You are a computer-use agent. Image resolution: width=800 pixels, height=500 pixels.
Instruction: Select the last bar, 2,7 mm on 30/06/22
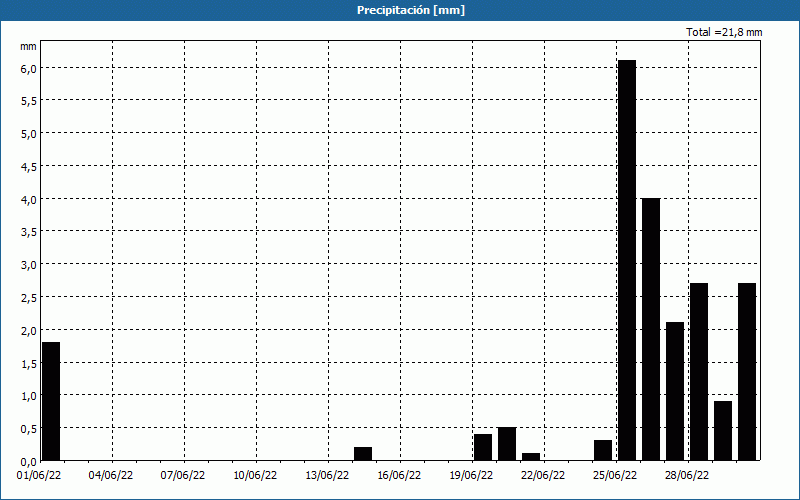[x=747, y=371]
